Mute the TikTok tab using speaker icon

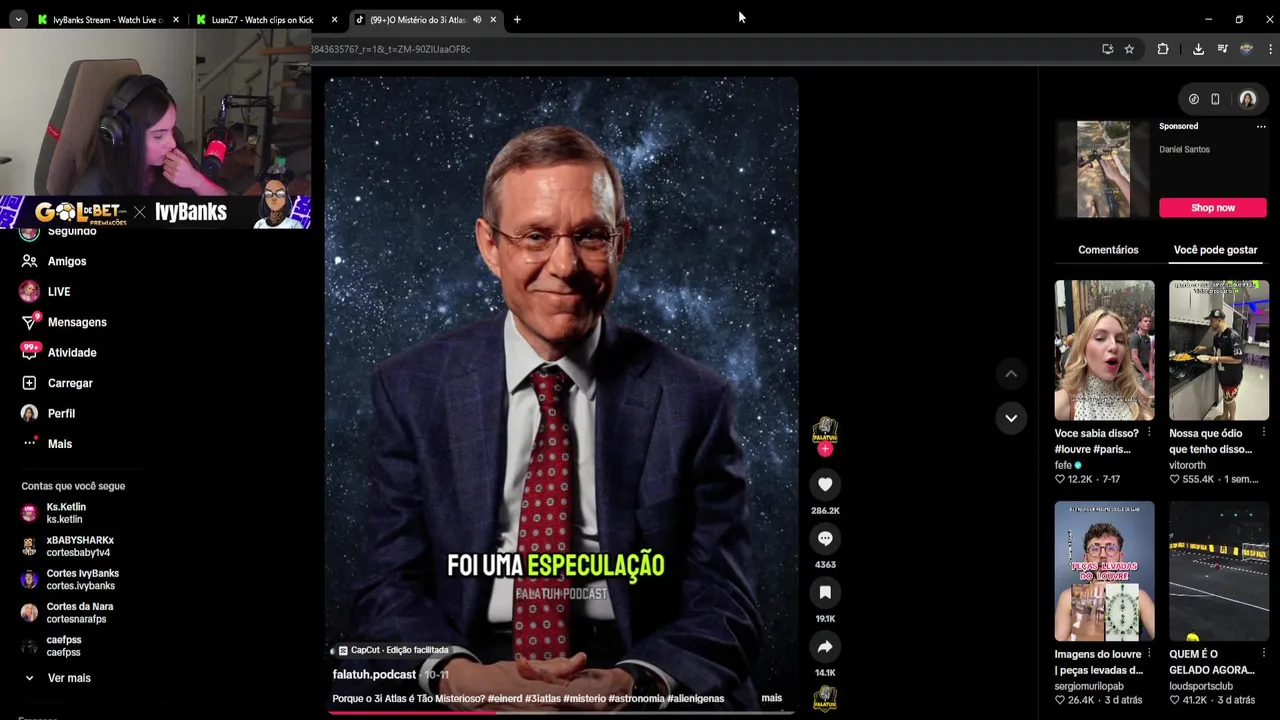coord(477,20)
